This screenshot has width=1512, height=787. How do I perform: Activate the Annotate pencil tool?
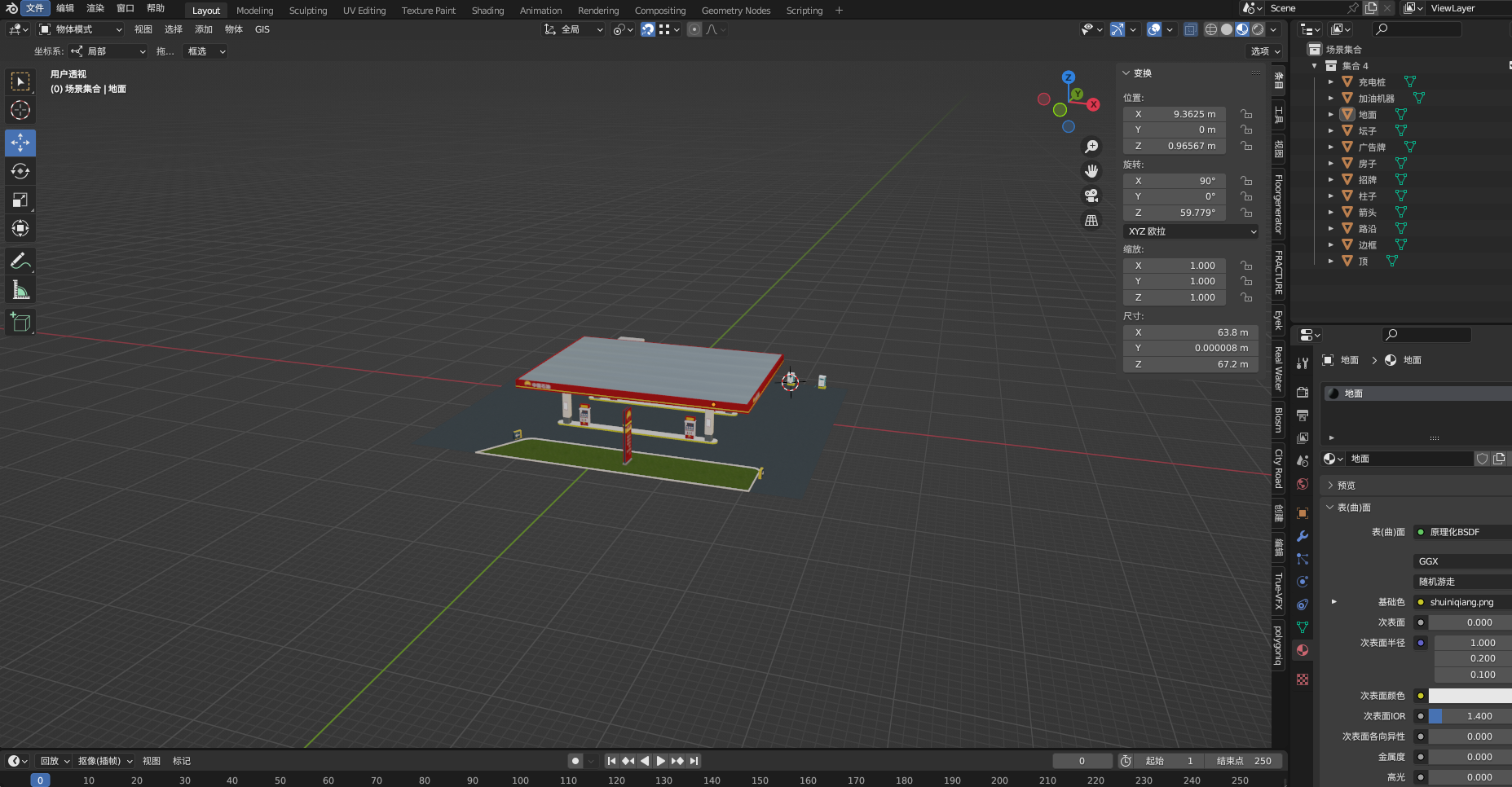(x=20, y=261)
